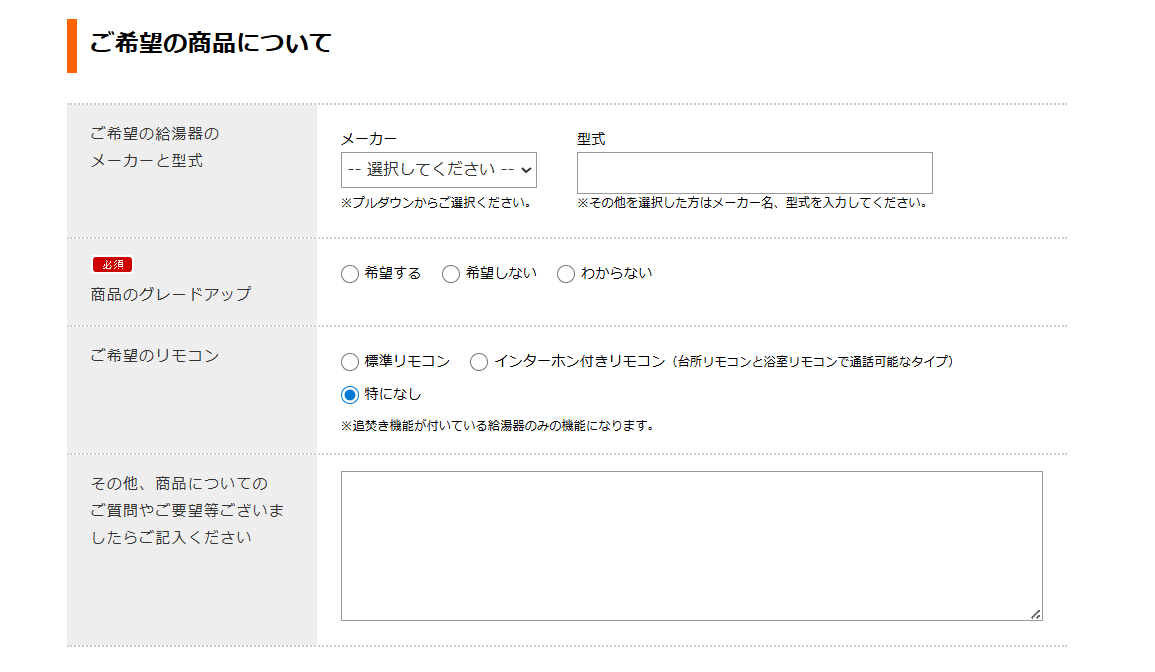1155x672 pixels.
Task: Click the selected 特になし radio button
Action: coord(350,395)
